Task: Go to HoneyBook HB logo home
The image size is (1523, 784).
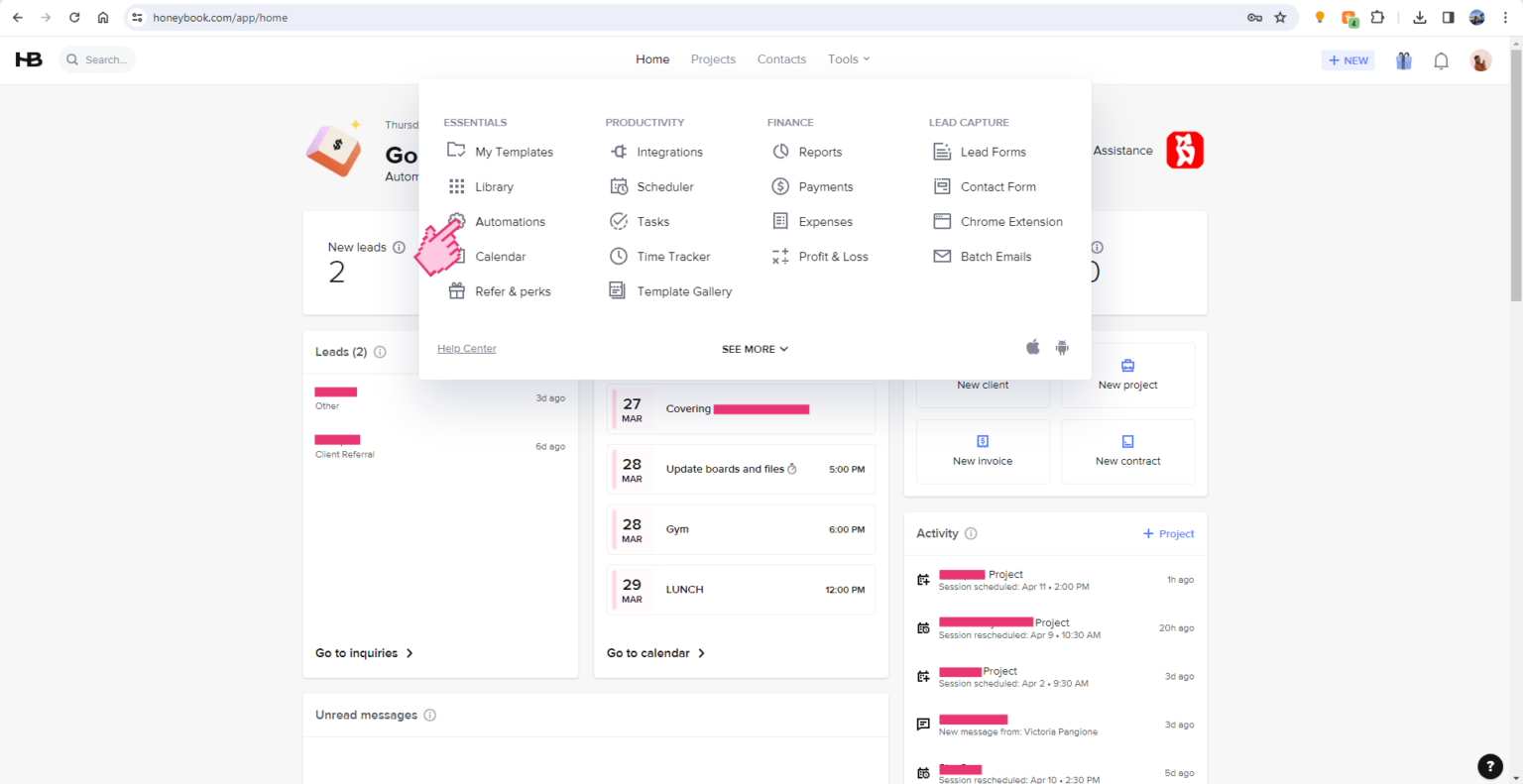Action: point(29,59)
